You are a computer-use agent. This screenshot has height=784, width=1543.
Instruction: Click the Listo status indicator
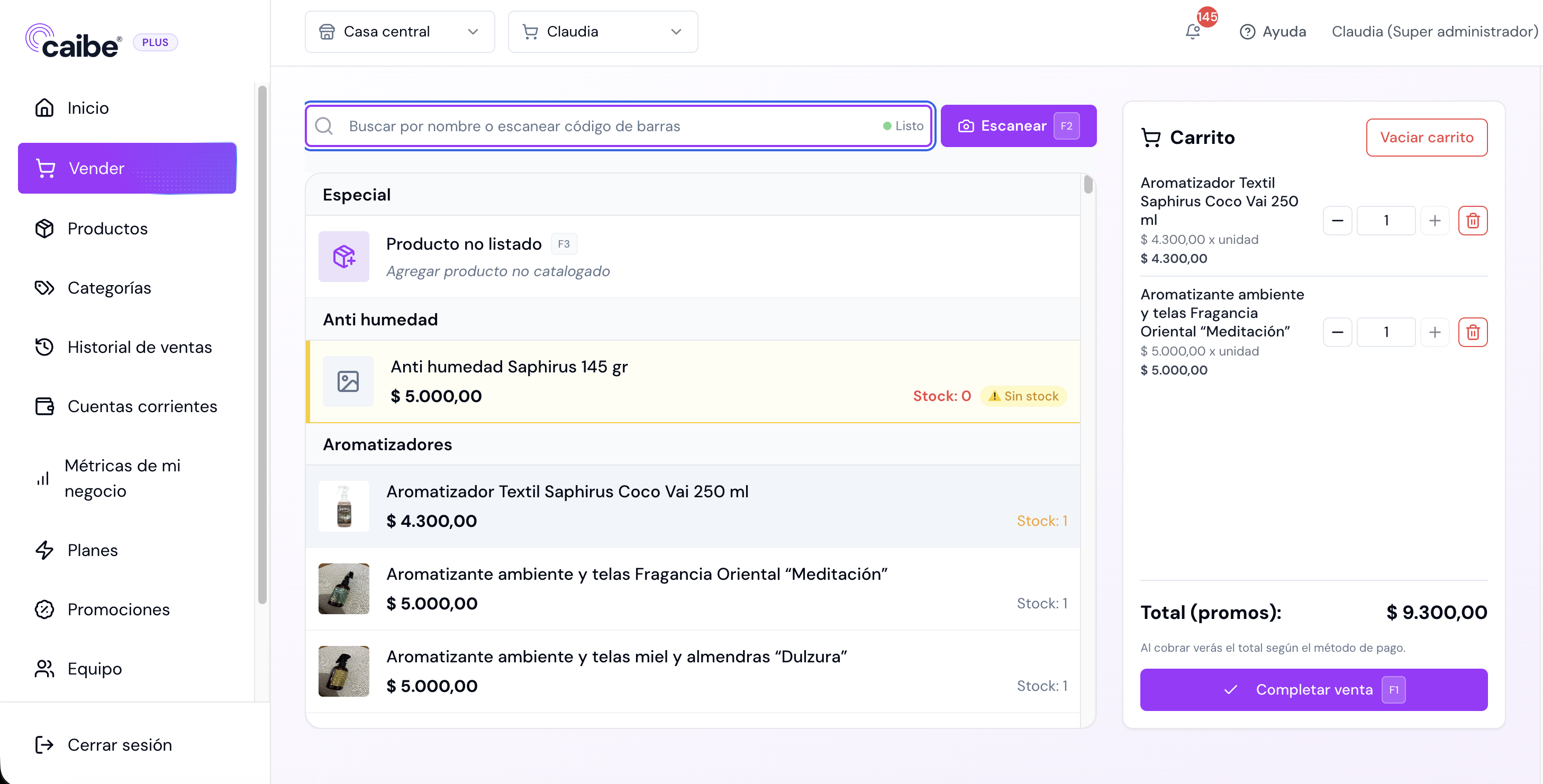pyautogui.click(x=903, y=126)
